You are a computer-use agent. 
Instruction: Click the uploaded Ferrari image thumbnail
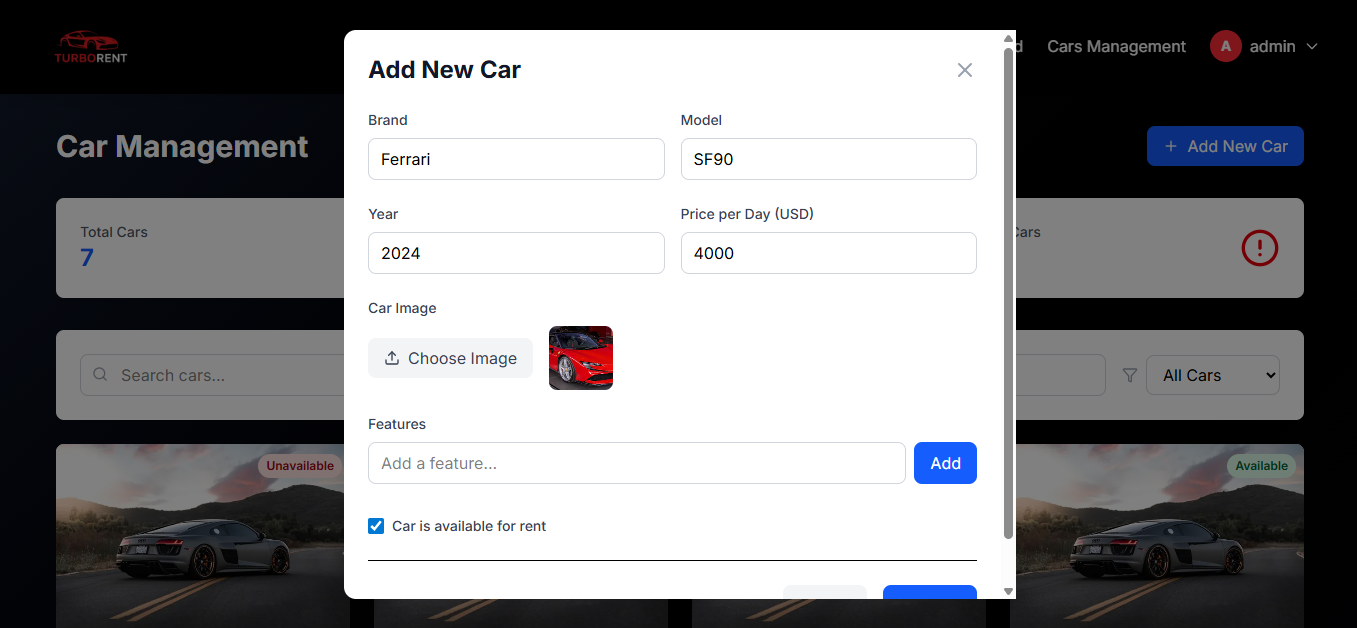(581, 358)
